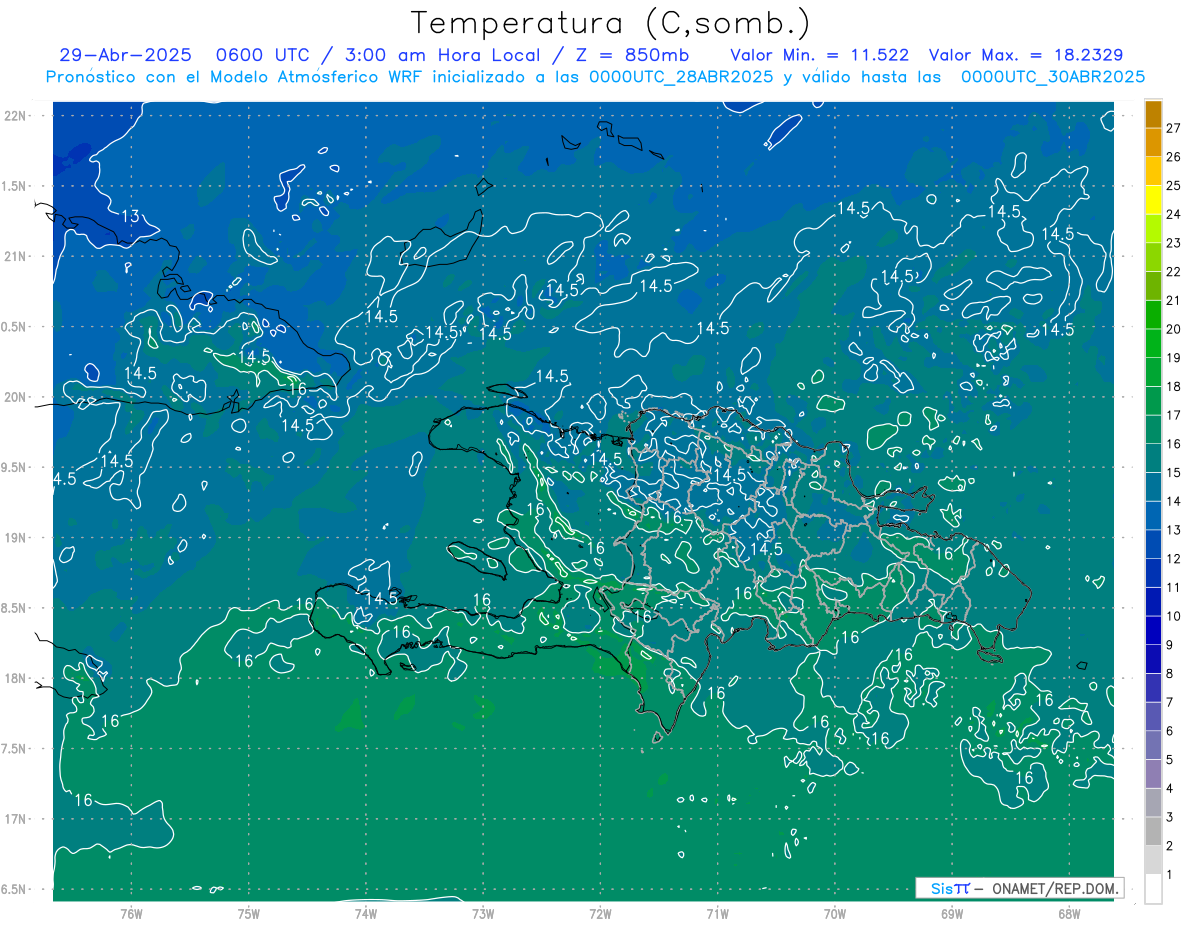Click the blue swatch between 12 and 13
The height and width of the screenshot is (927, 1200).
(x=1154, y=544)
